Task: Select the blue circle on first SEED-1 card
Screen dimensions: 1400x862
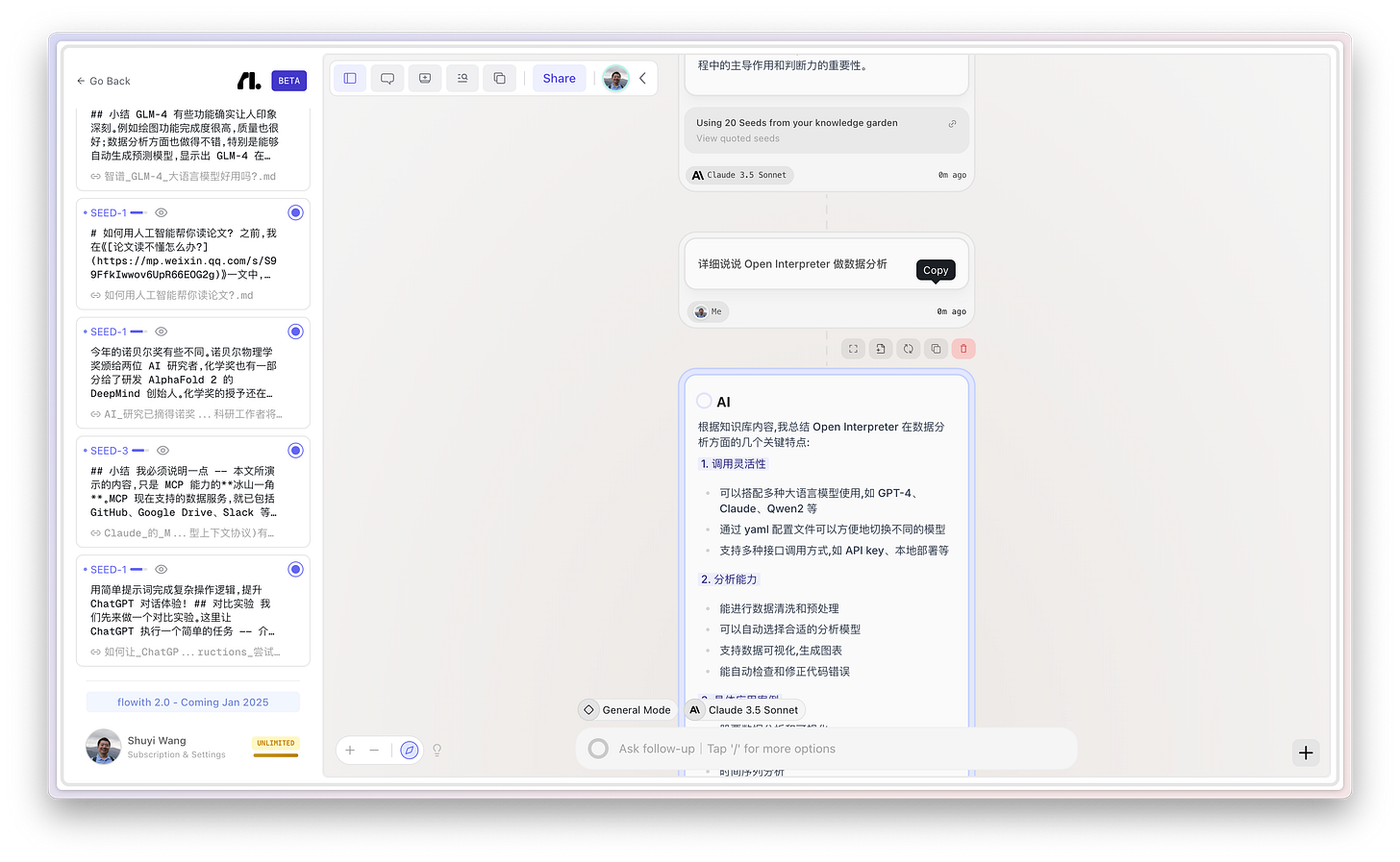Action: [295, 212]
